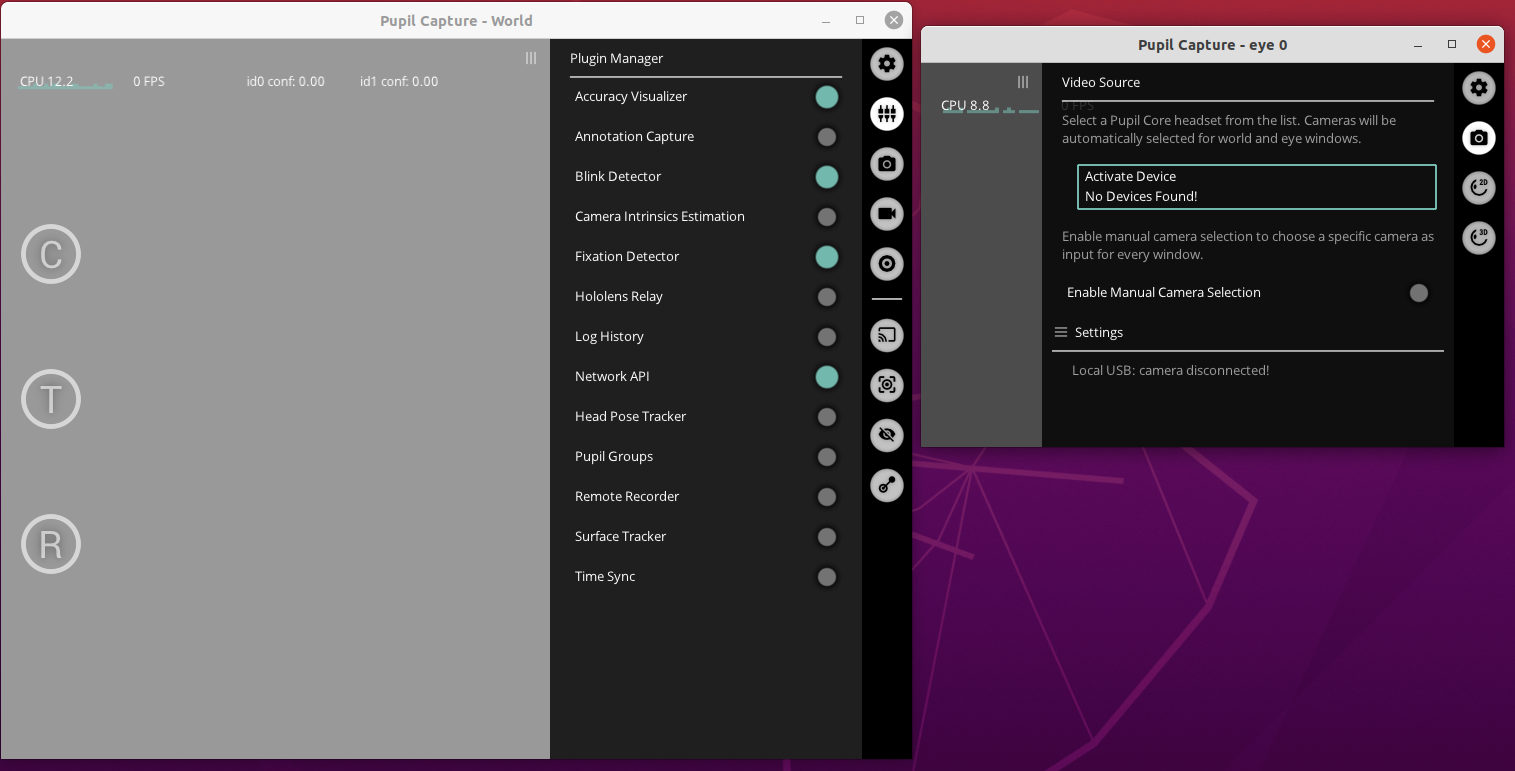This screenshot has height=771, width=1515.
Task: Click the R record button
Action: coord(51,545)
